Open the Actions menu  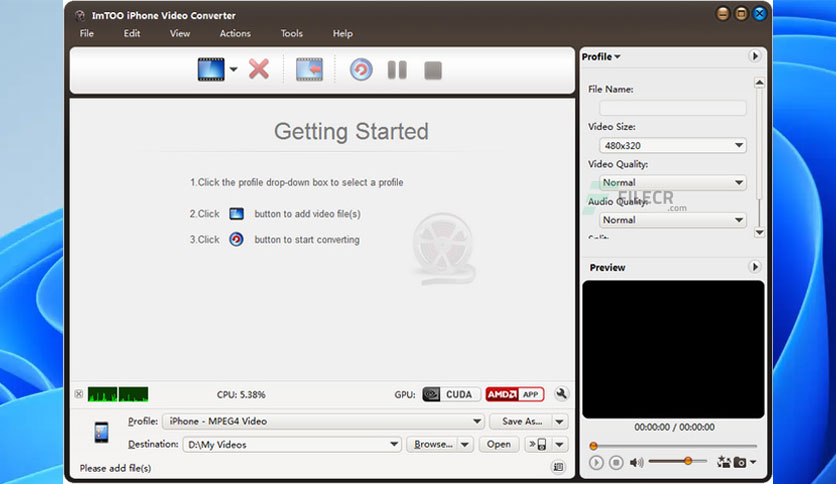(235, 33)
